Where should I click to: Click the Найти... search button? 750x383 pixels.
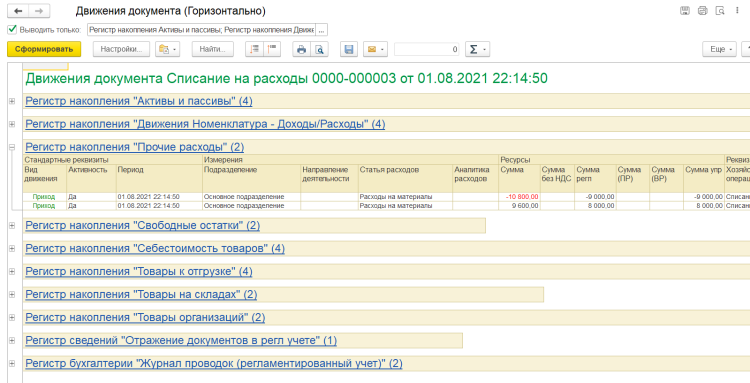(213, 49)
